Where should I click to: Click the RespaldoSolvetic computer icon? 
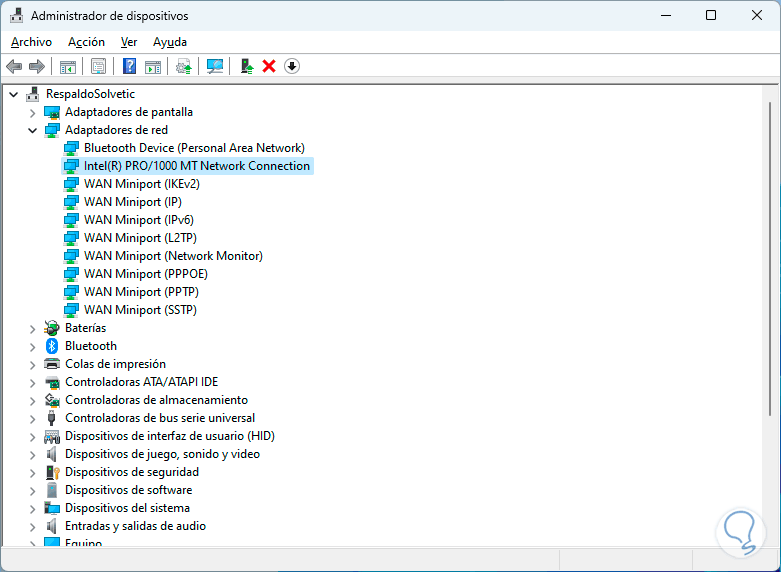(x=33, y=94)
